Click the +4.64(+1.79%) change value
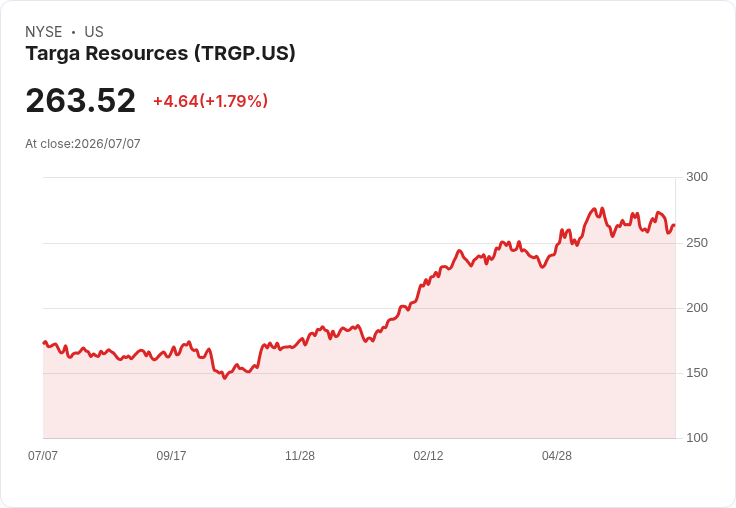736x508 pixels. pyautogui.click(x=210, y=101)
